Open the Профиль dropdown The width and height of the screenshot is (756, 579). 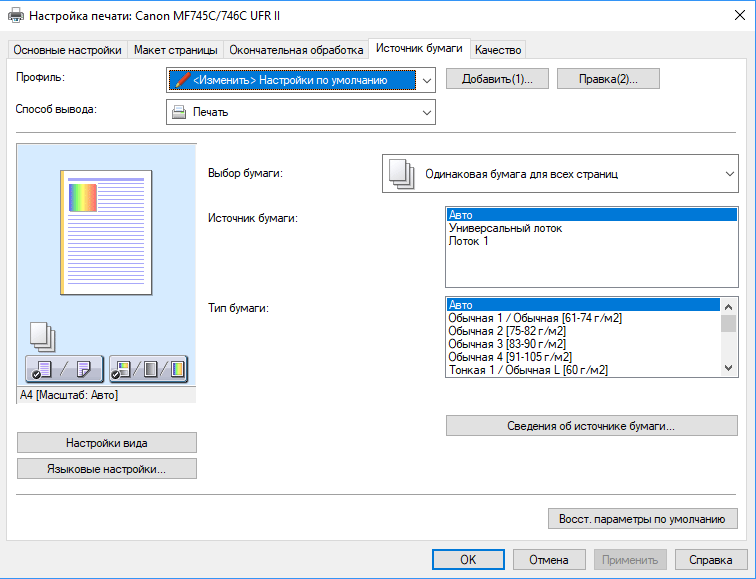click(x=301, y=80)
